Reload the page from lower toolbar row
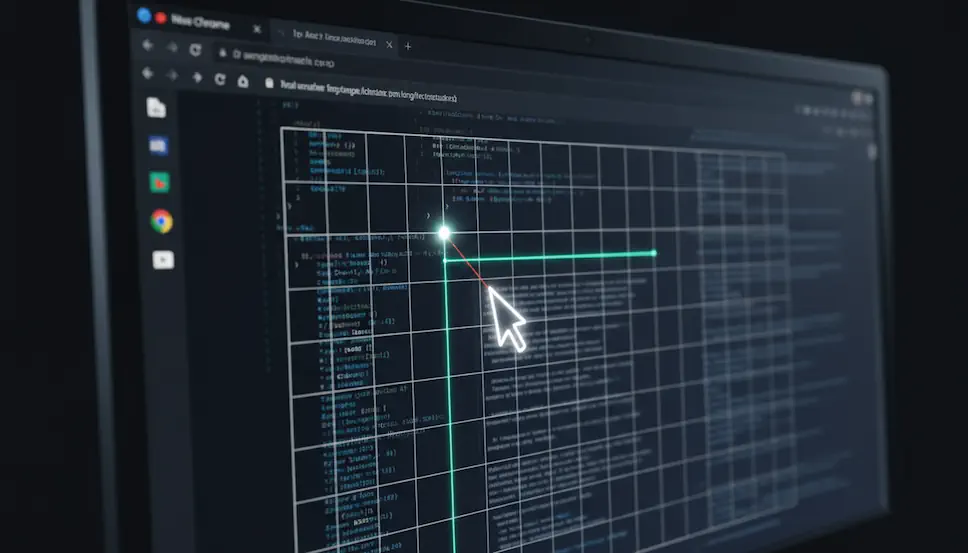 click(219, 80)
